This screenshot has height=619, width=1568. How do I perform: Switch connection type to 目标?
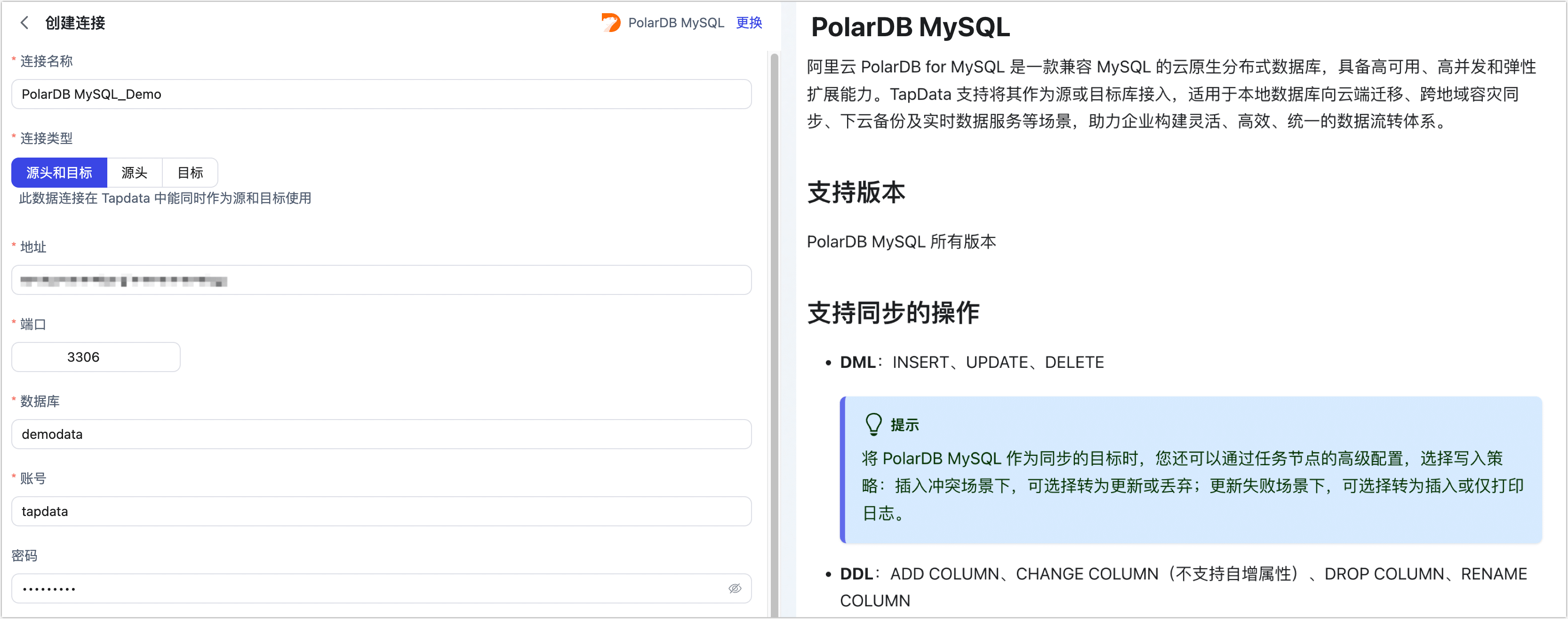point(190,172)
